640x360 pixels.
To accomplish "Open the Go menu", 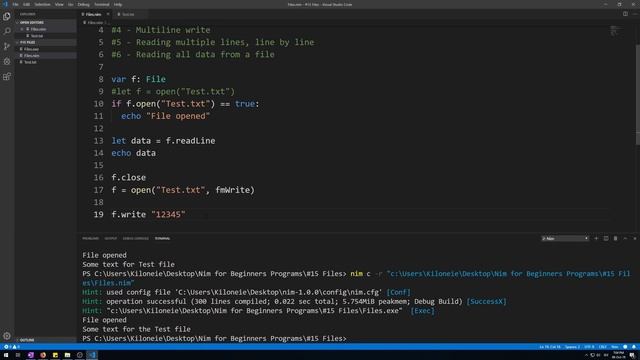I will click(x=71, y=4).
